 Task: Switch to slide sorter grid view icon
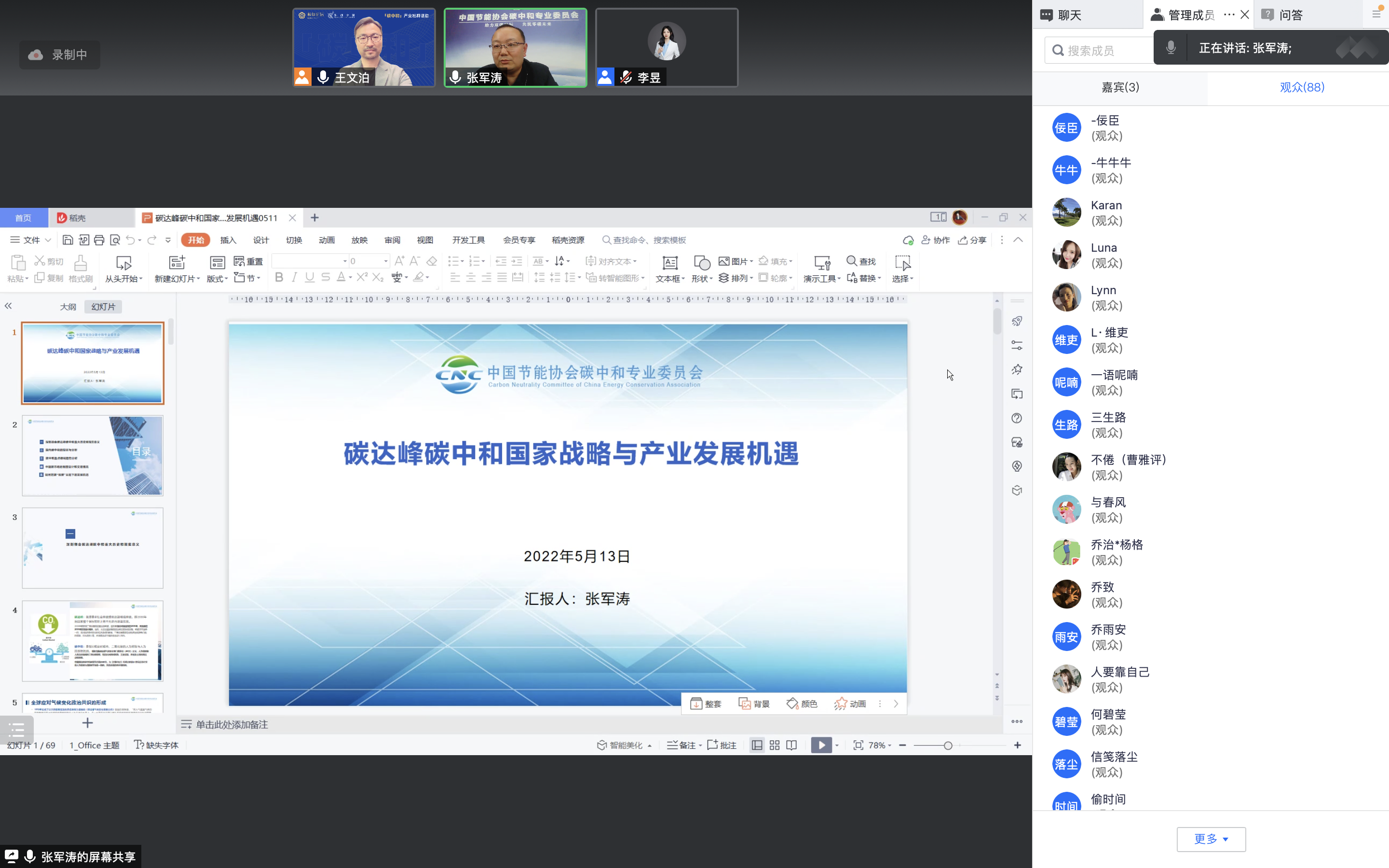click(x=774, y=745)
